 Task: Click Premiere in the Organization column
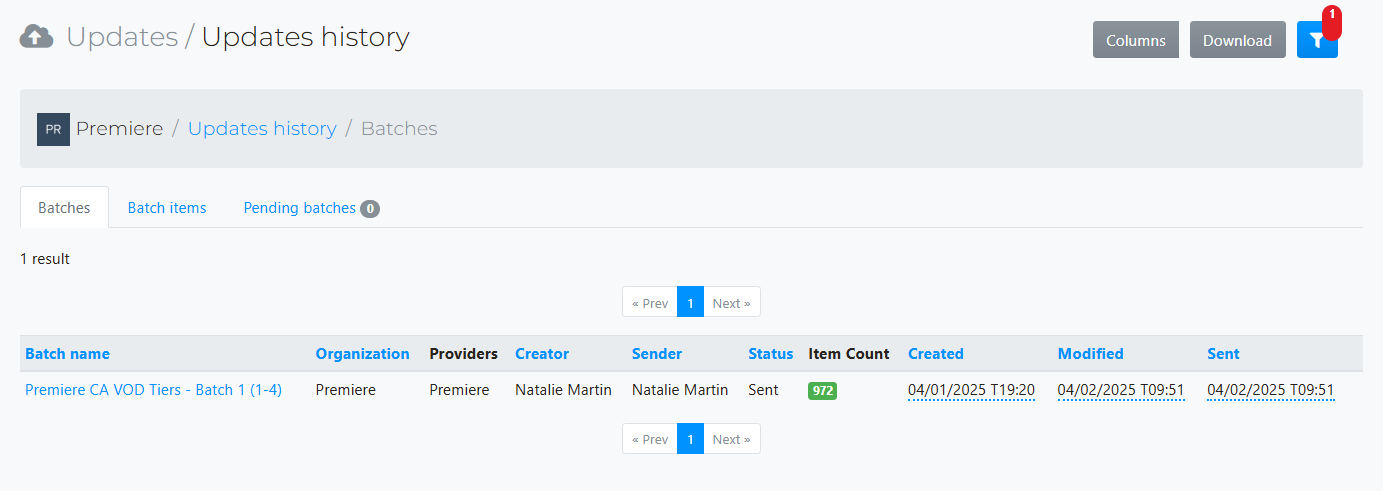tap(346, 390)
